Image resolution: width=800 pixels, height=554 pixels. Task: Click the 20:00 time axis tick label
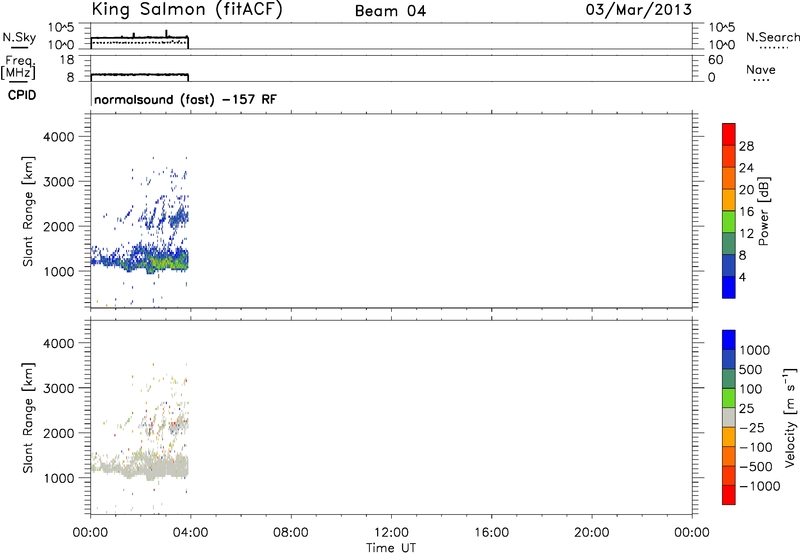coord(592,533)
